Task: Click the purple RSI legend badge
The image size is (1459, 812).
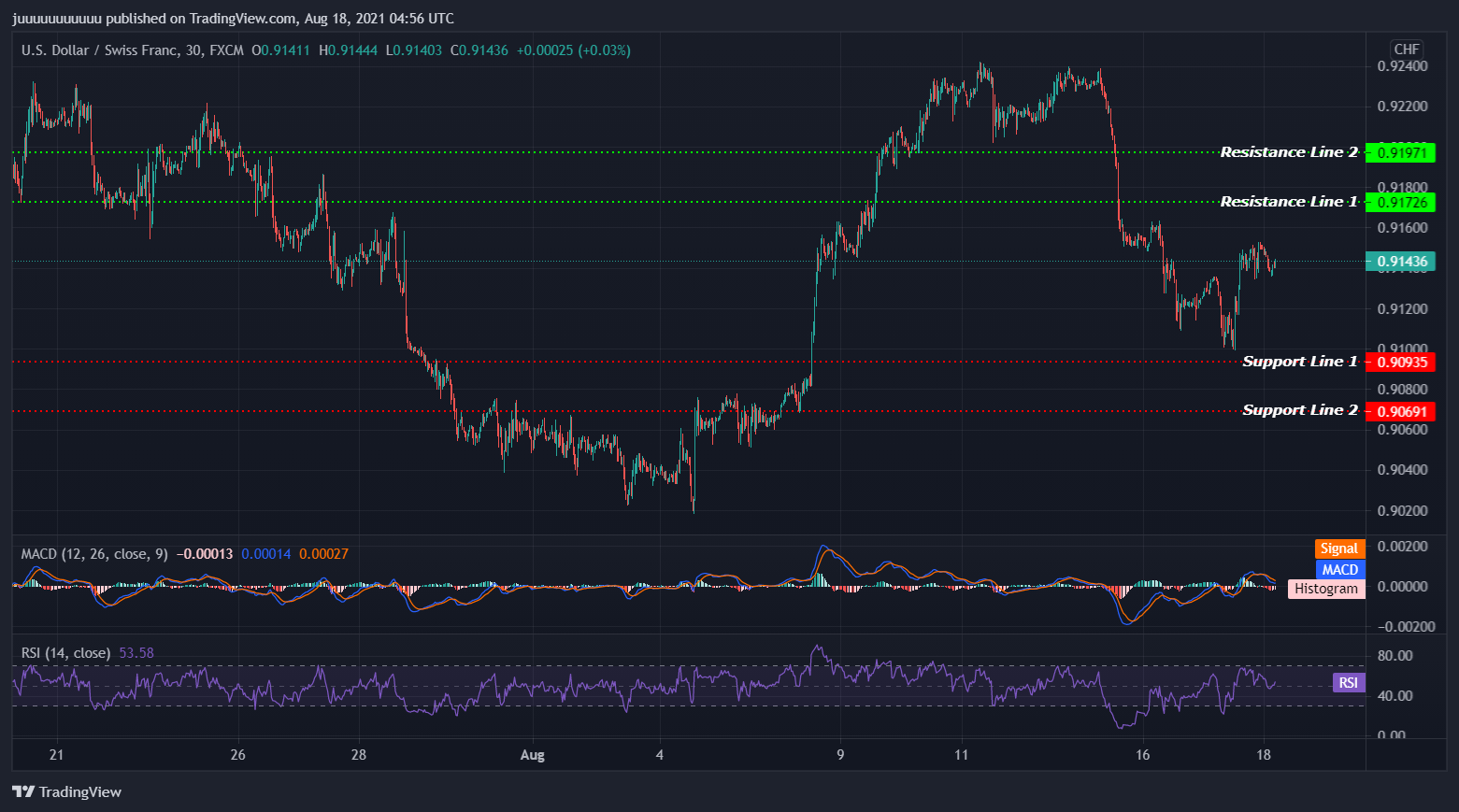Action: 1347,683
